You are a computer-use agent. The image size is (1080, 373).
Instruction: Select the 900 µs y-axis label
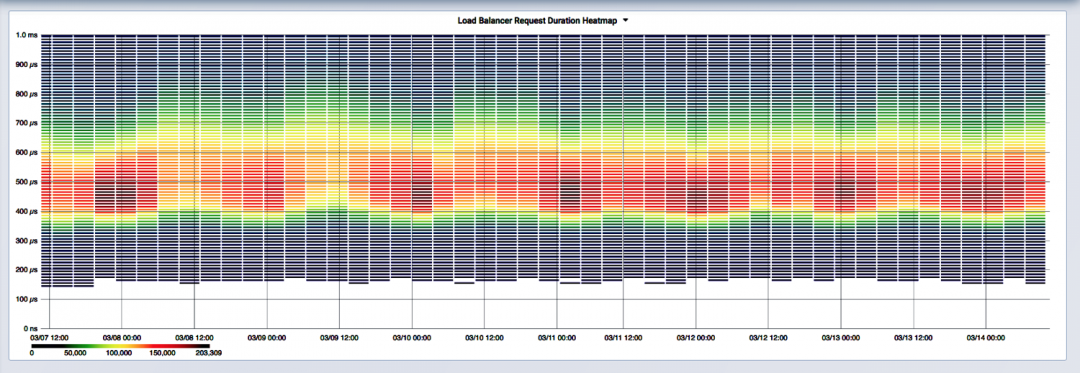[27, 65]
